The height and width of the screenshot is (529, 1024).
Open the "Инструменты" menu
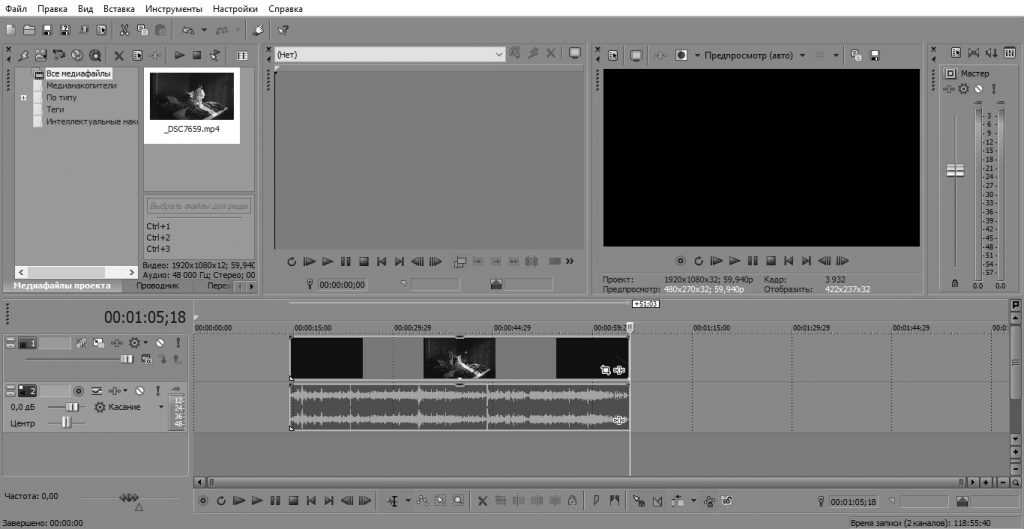[x=174, y=9]
